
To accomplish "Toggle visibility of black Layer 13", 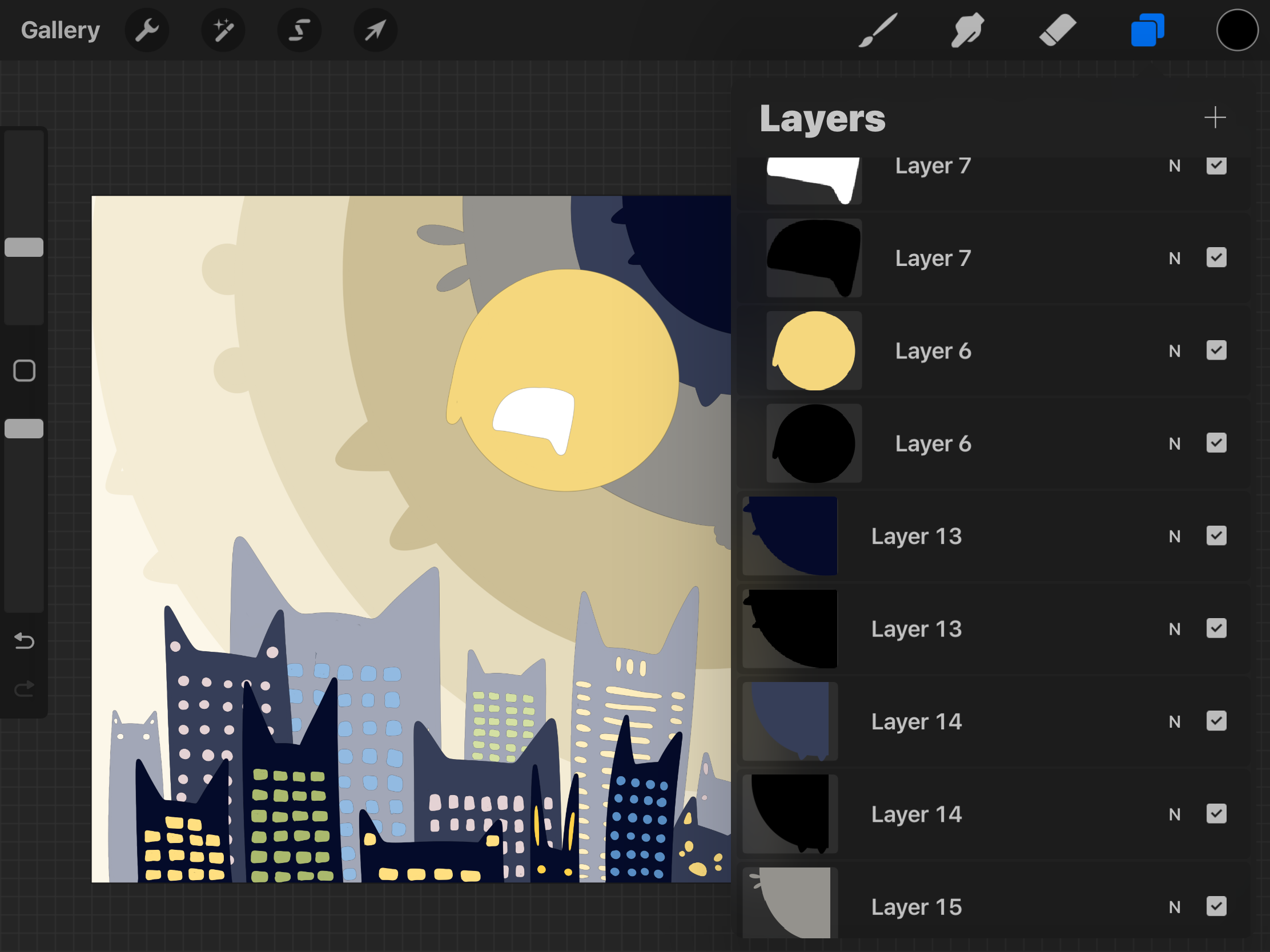I will tap(1216, 628).
